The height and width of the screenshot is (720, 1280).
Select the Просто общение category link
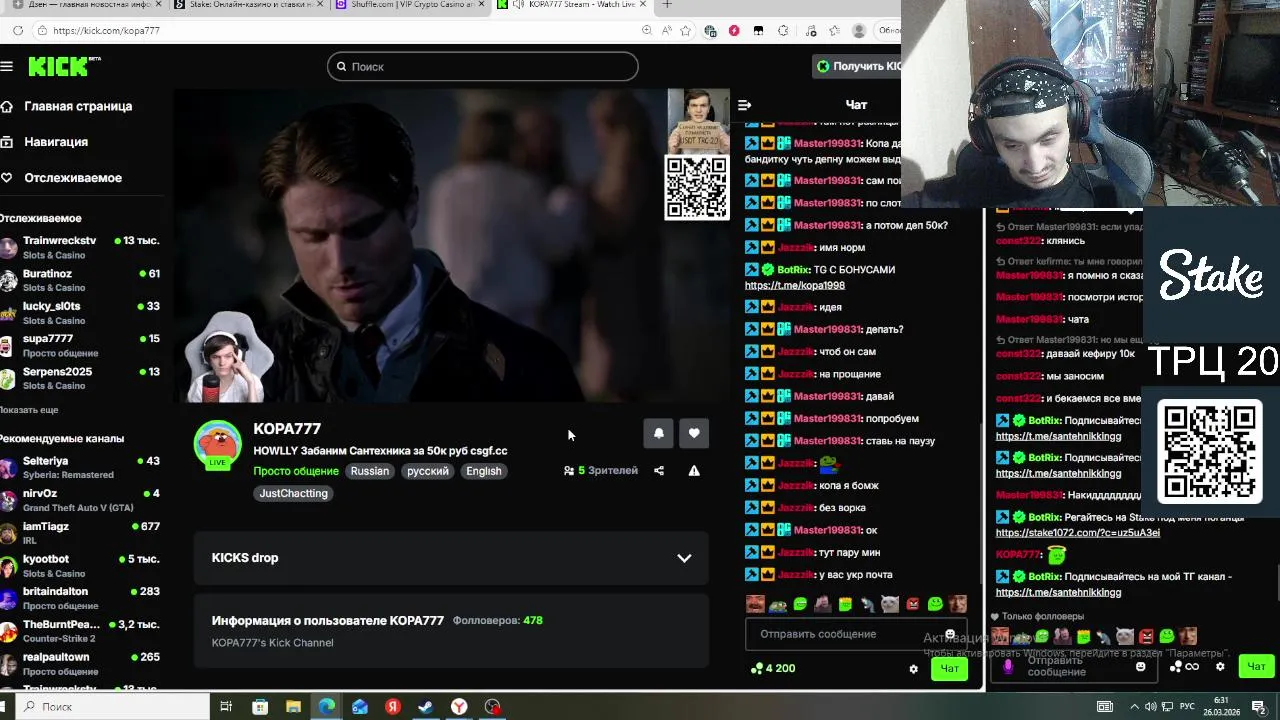click(296, 471)
